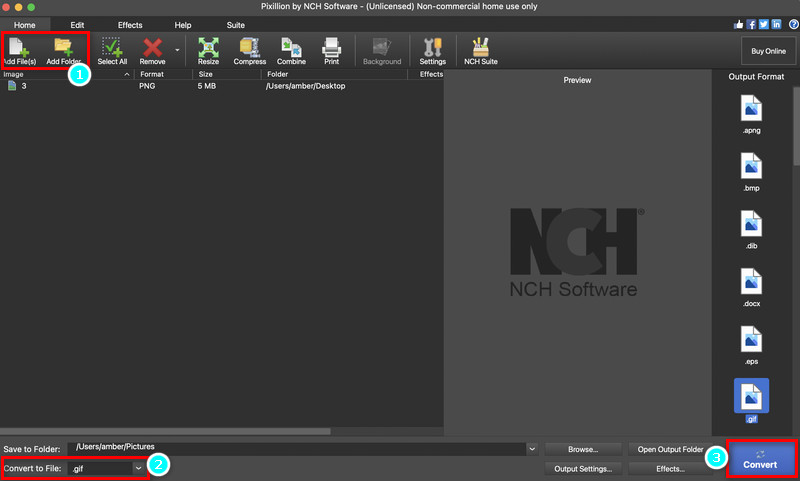The height and width of the screenshot is (481, 800).
Task: Click the Effects... button at the bottom
Action: pyautogui.click(x=670, y=469)
